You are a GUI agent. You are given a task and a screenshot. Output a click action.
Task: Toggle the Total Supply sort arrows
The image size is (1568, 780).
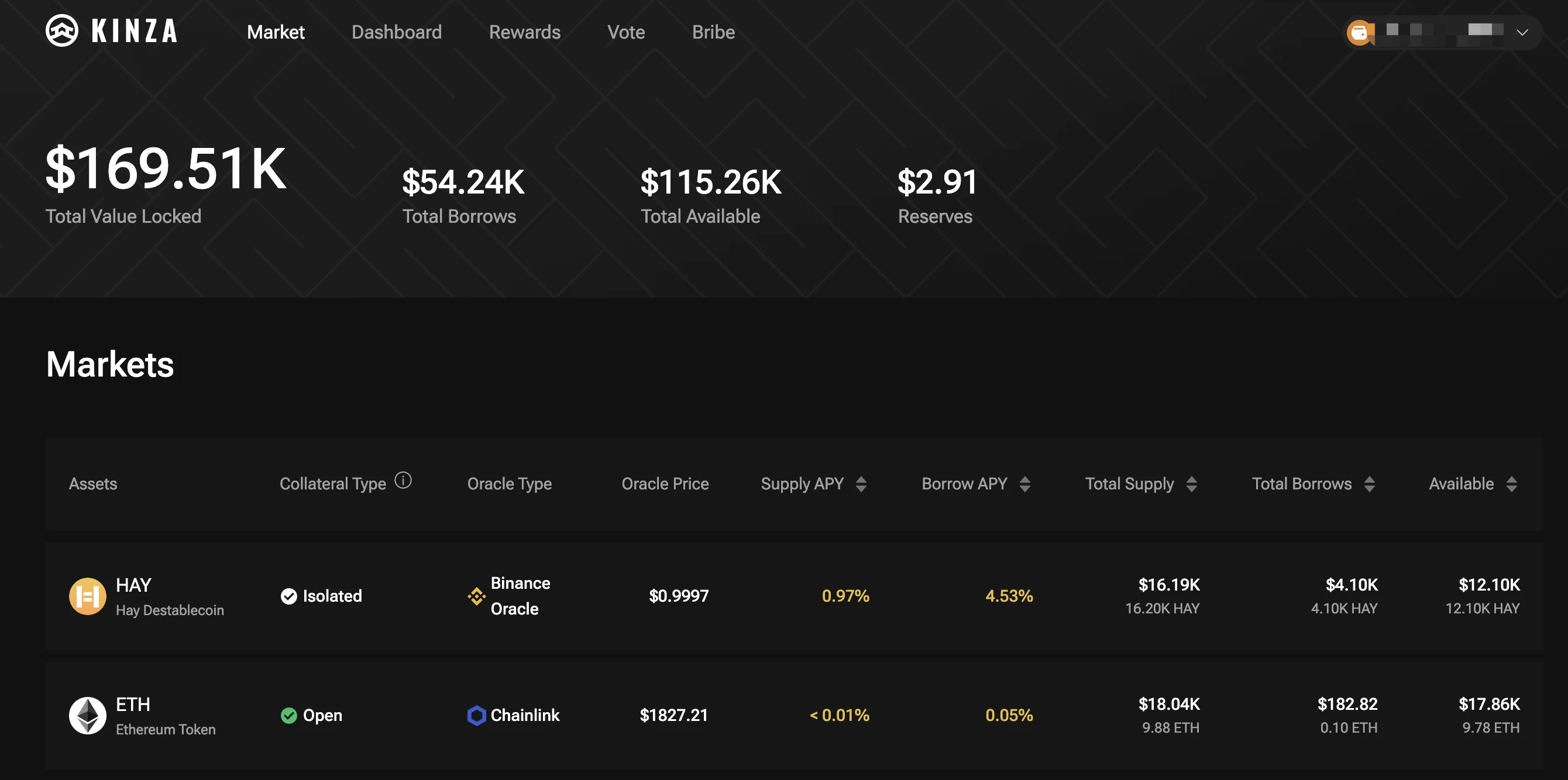coord(1191,484)
